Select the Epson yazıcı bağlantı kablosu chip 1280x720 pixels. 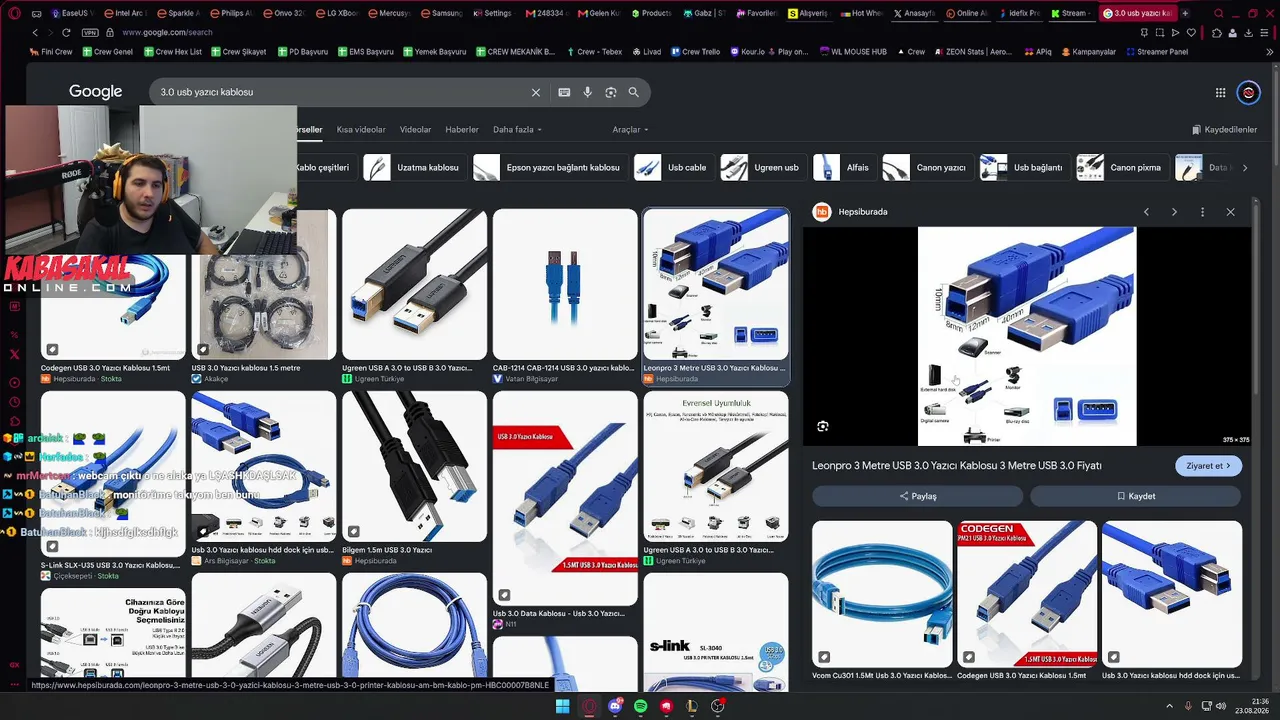click(x=549, y=168)
